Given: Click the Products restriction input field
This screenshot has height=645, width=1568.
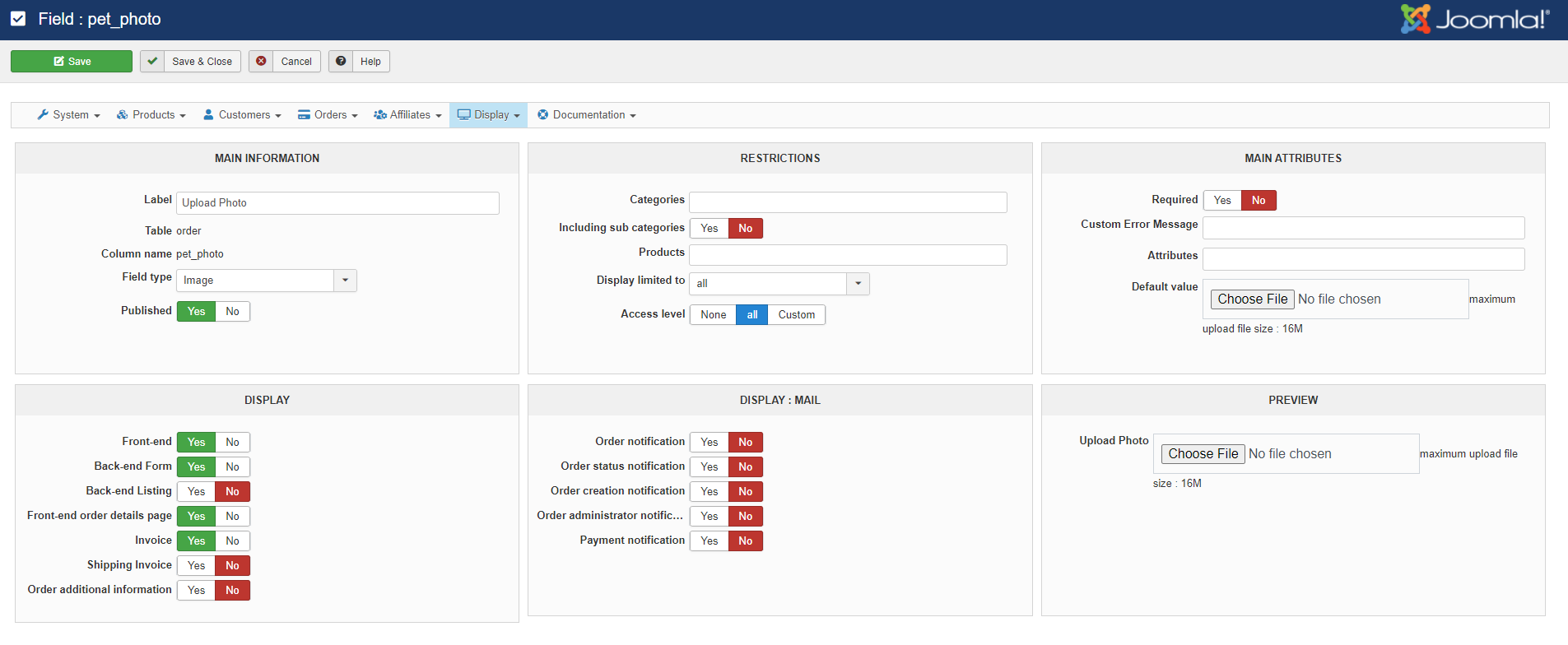Looking at the screenshot, I should tap(848, 255).
